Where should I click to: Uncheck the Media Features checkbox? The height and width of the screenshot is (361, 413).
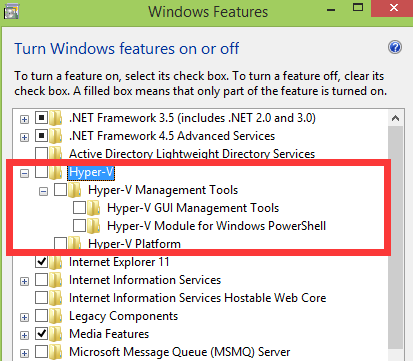(x=41, y=334)
